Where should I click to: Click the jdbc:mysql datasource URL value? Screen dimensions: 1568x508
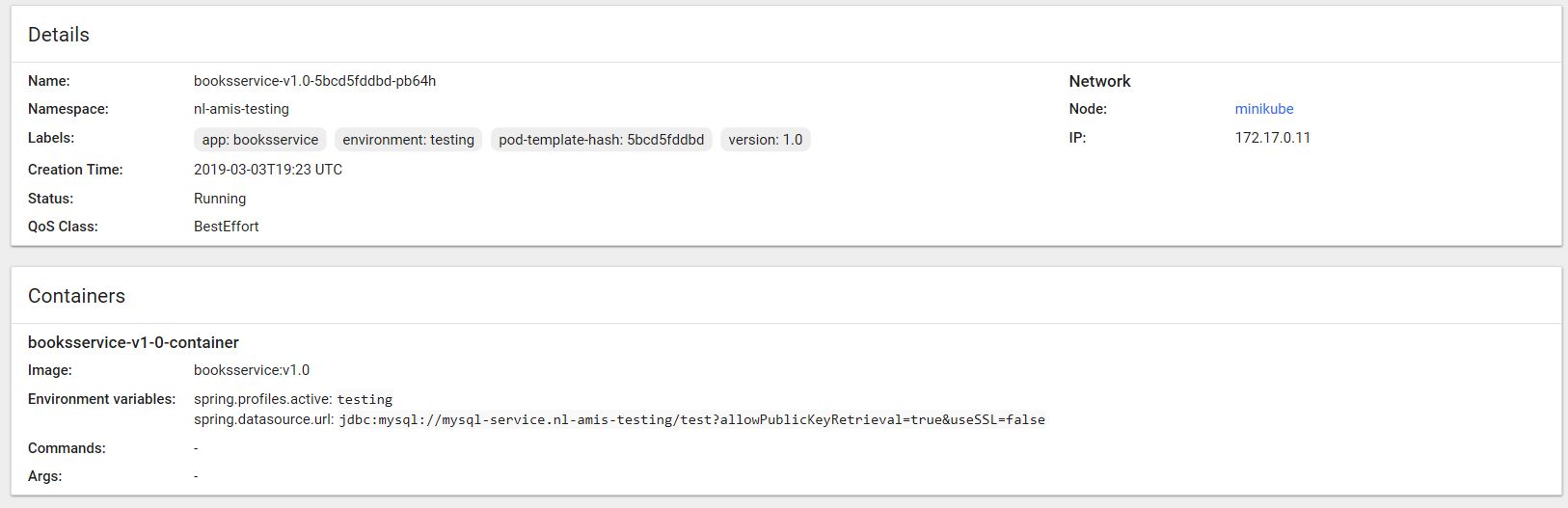[691, 420]
